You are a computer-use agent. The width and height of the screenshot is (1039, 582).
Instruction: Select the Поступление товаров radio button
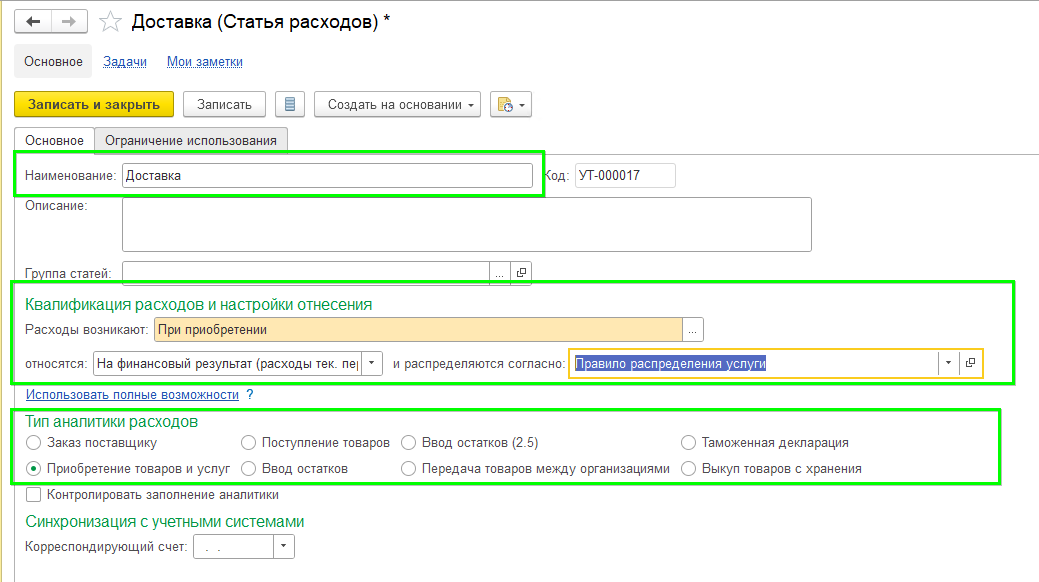pos(248,442)
